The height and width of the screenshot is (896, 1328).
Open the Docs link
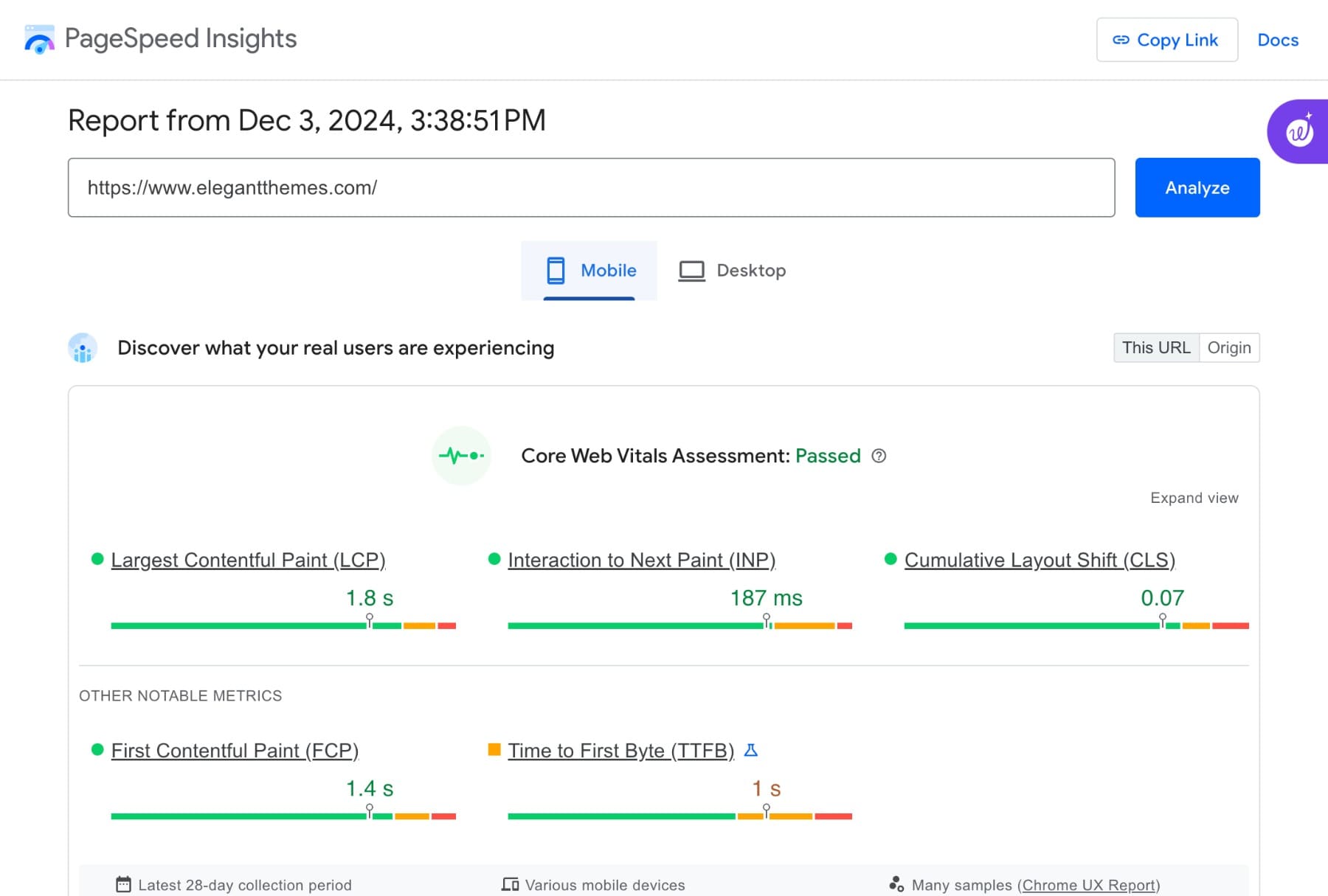tap(1278, 40)
